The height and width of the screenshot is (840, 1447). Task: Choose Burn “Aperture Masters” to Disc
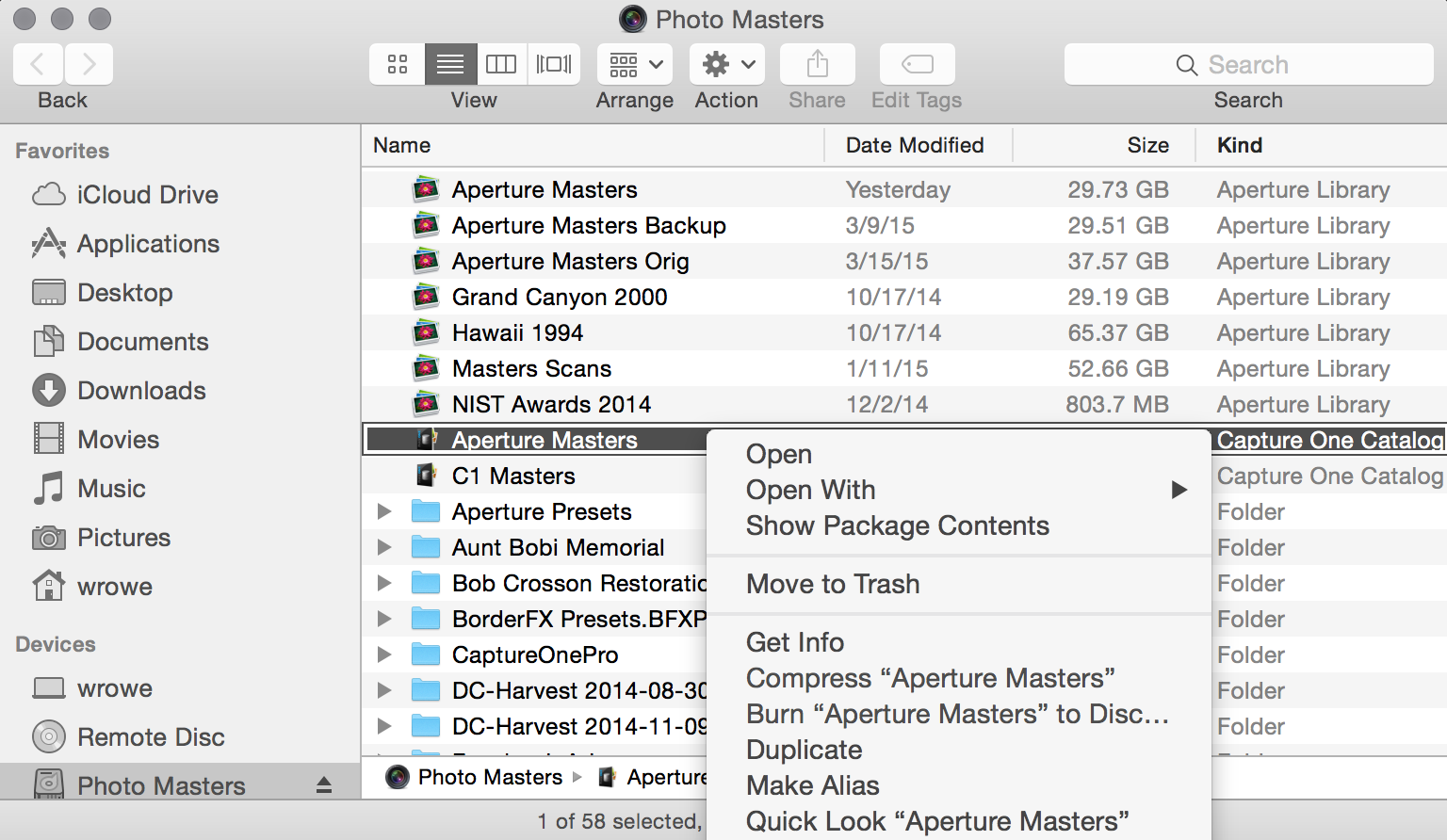pos(959,714)
